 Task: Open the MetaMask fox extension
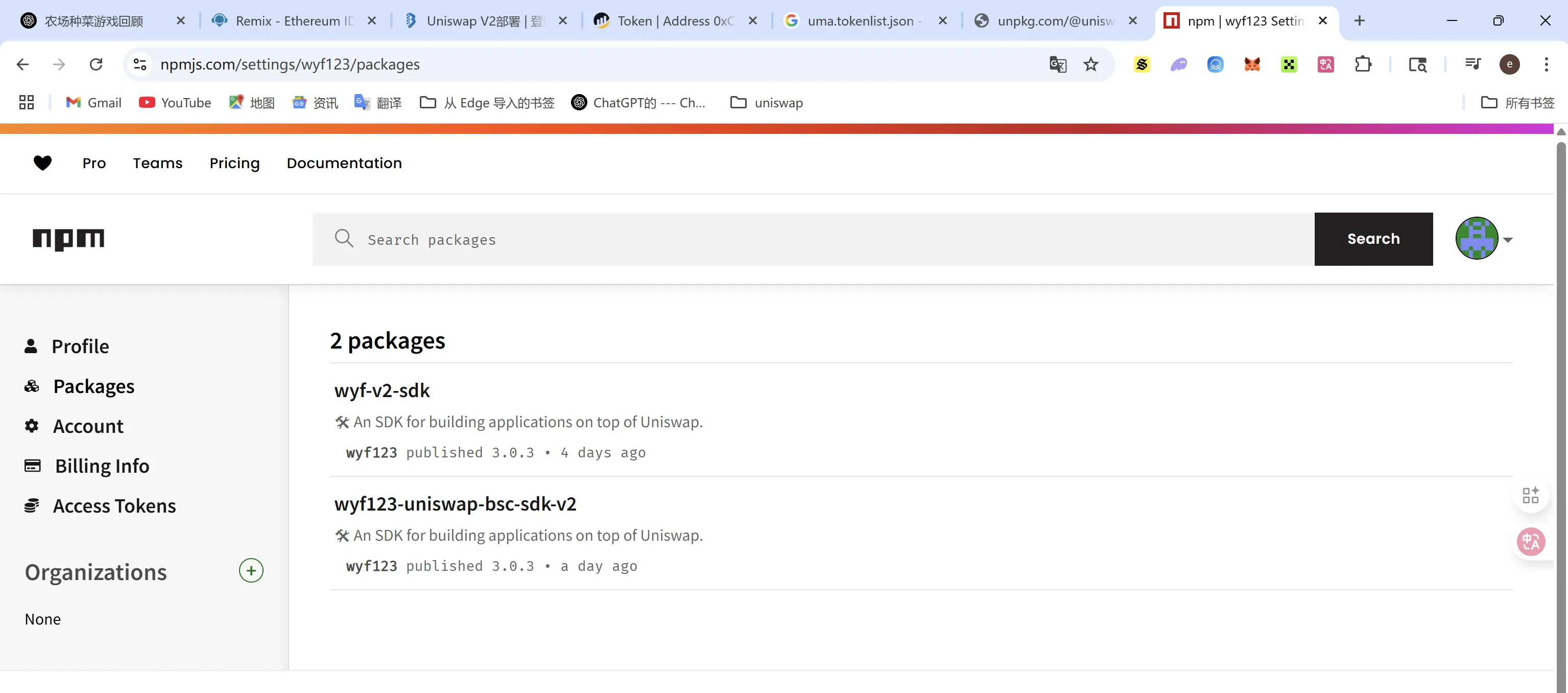(1251, 64)
